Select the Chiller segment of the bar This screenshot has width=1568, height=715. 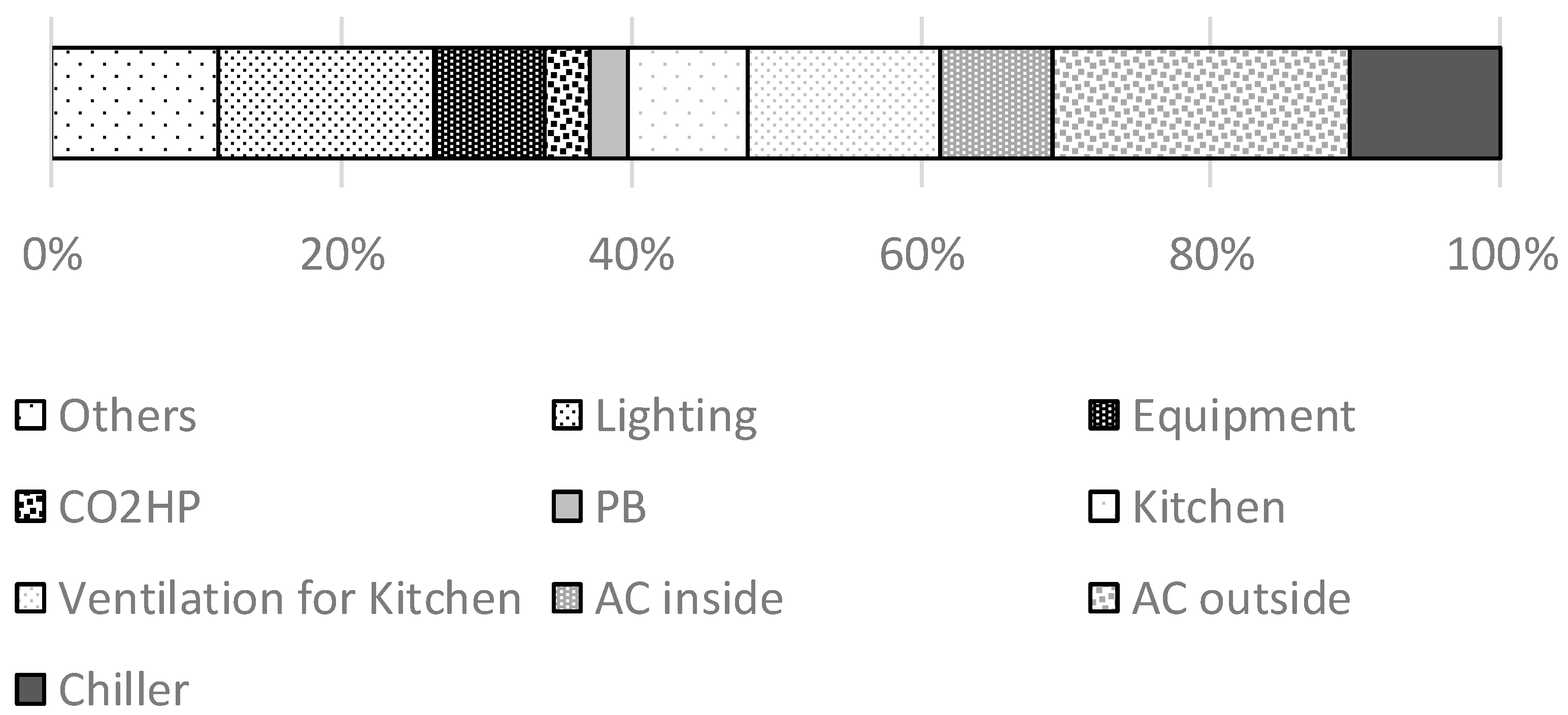point(1425,103)
